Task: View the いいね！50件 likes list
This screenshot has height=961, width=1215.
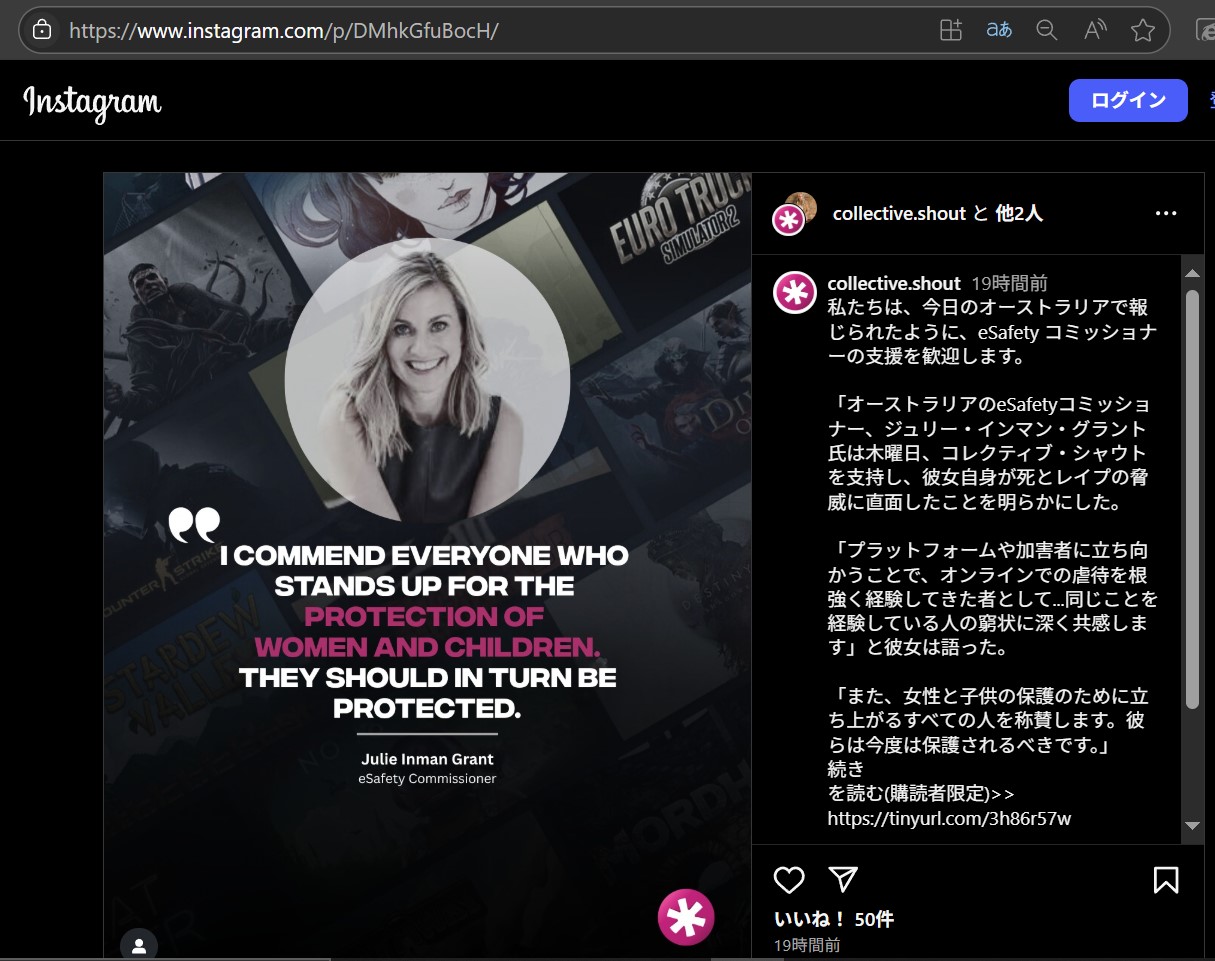Action: (834, 919)
